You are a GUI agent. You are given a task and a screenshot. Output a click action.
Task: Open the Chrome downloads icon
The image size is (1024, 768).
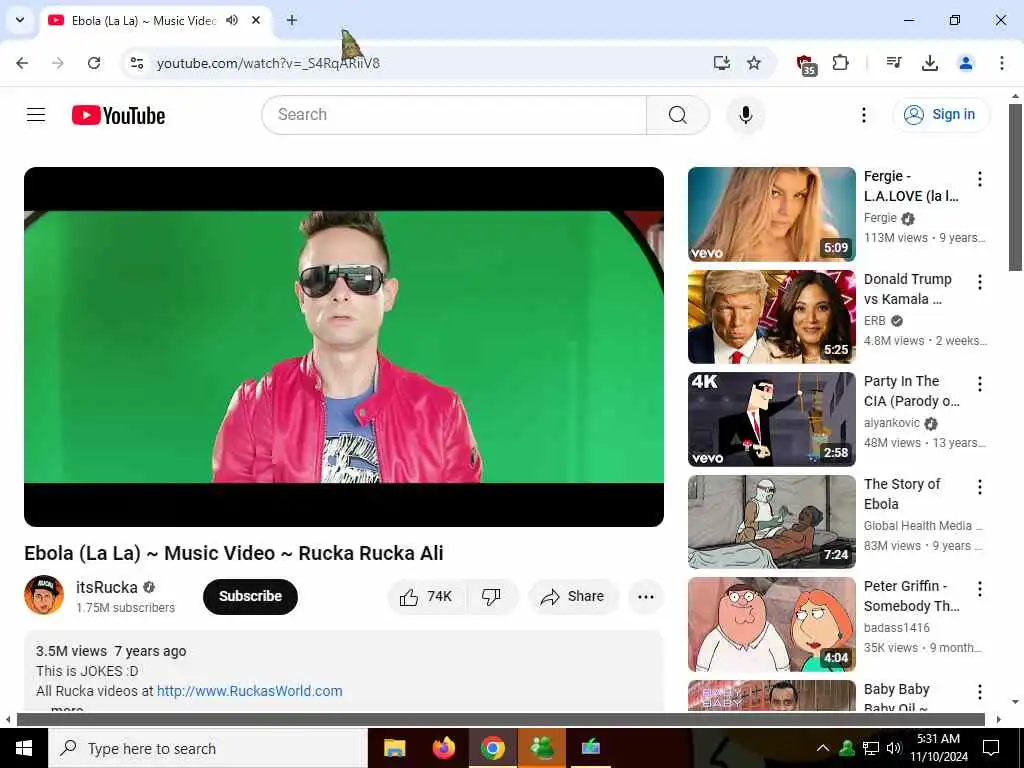click(929, 63)
